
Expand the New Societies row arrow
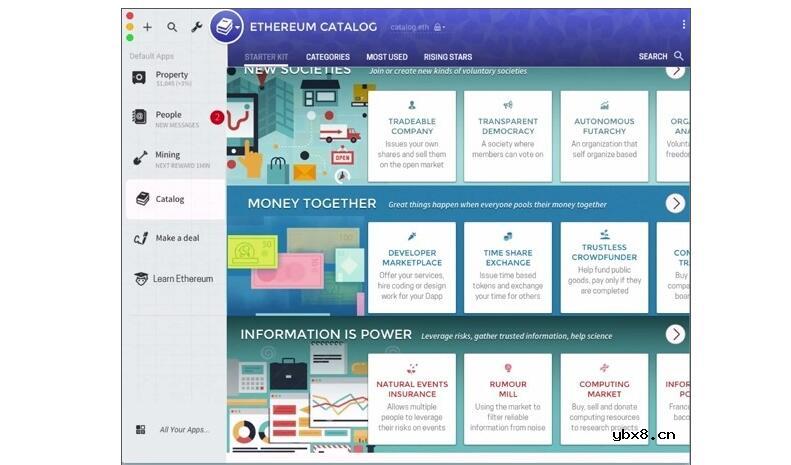click(676, 69)
